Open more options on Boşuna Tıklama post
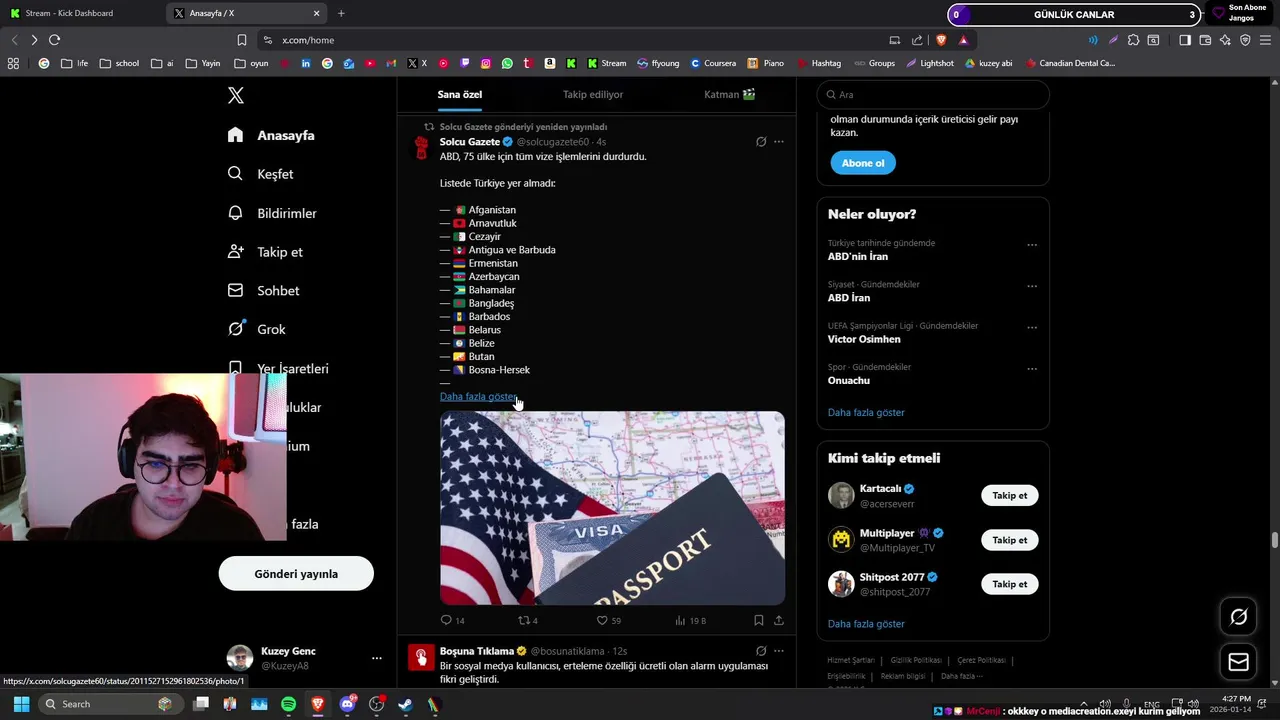 coord(779,651)
